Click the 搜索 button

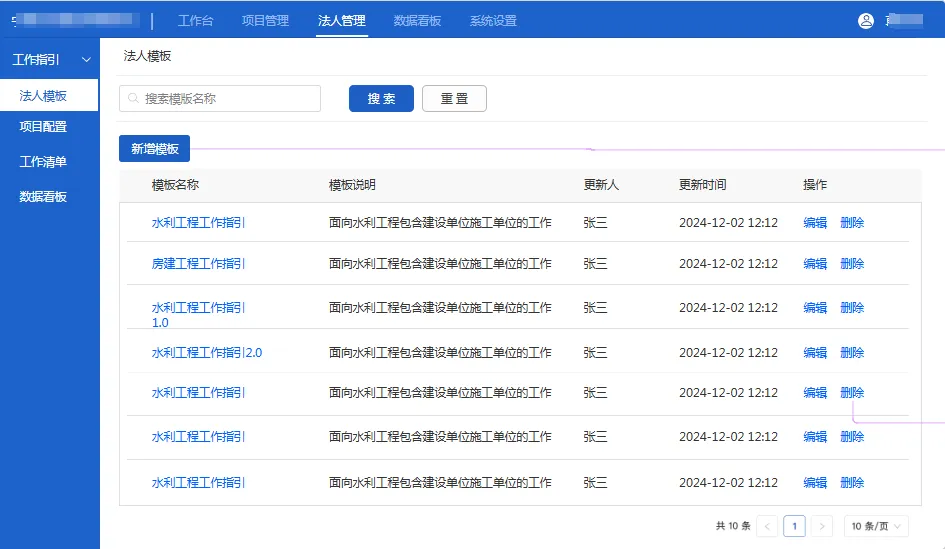381,98
